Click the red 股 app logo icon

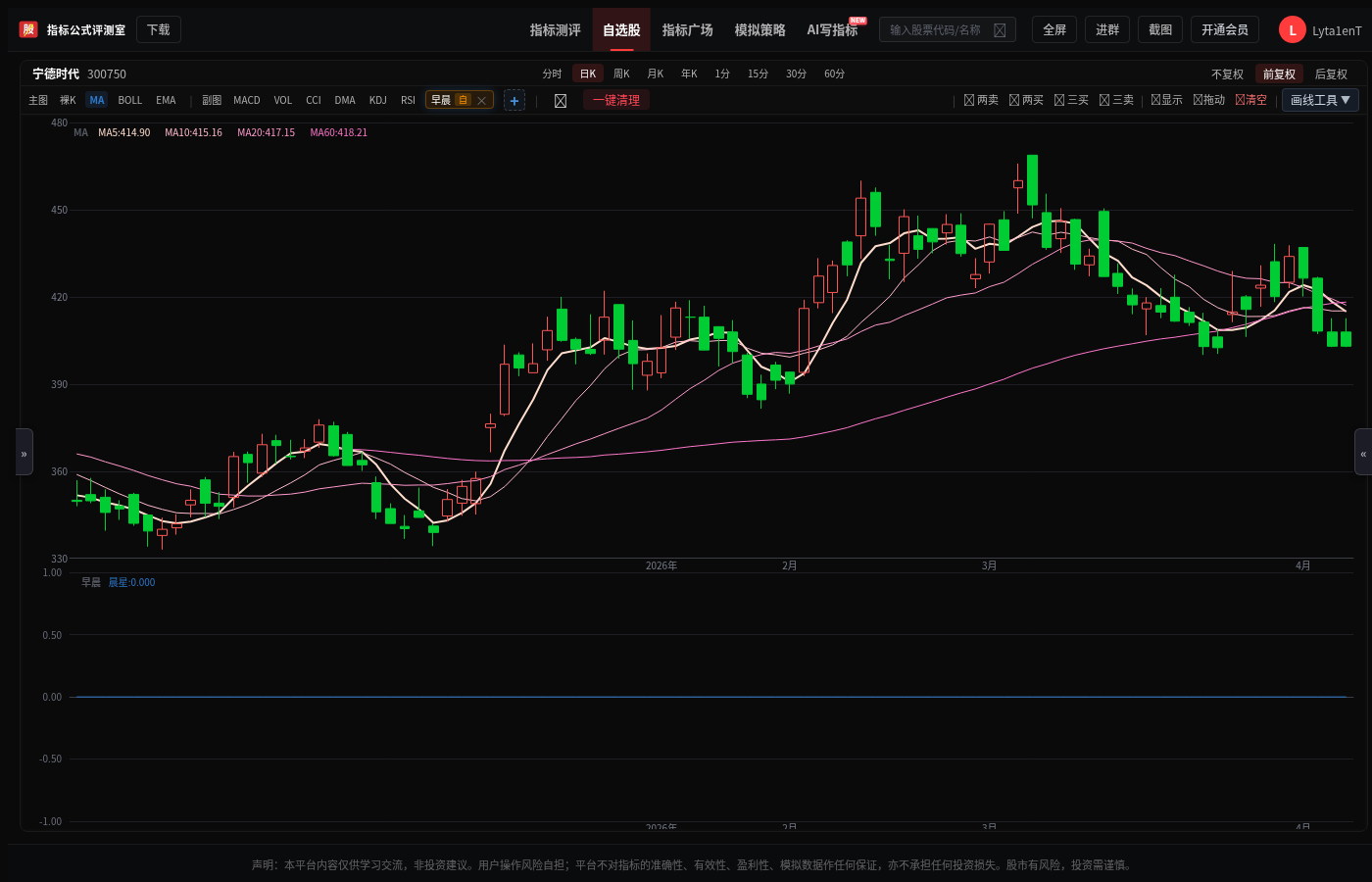click(x=28, y=29)
